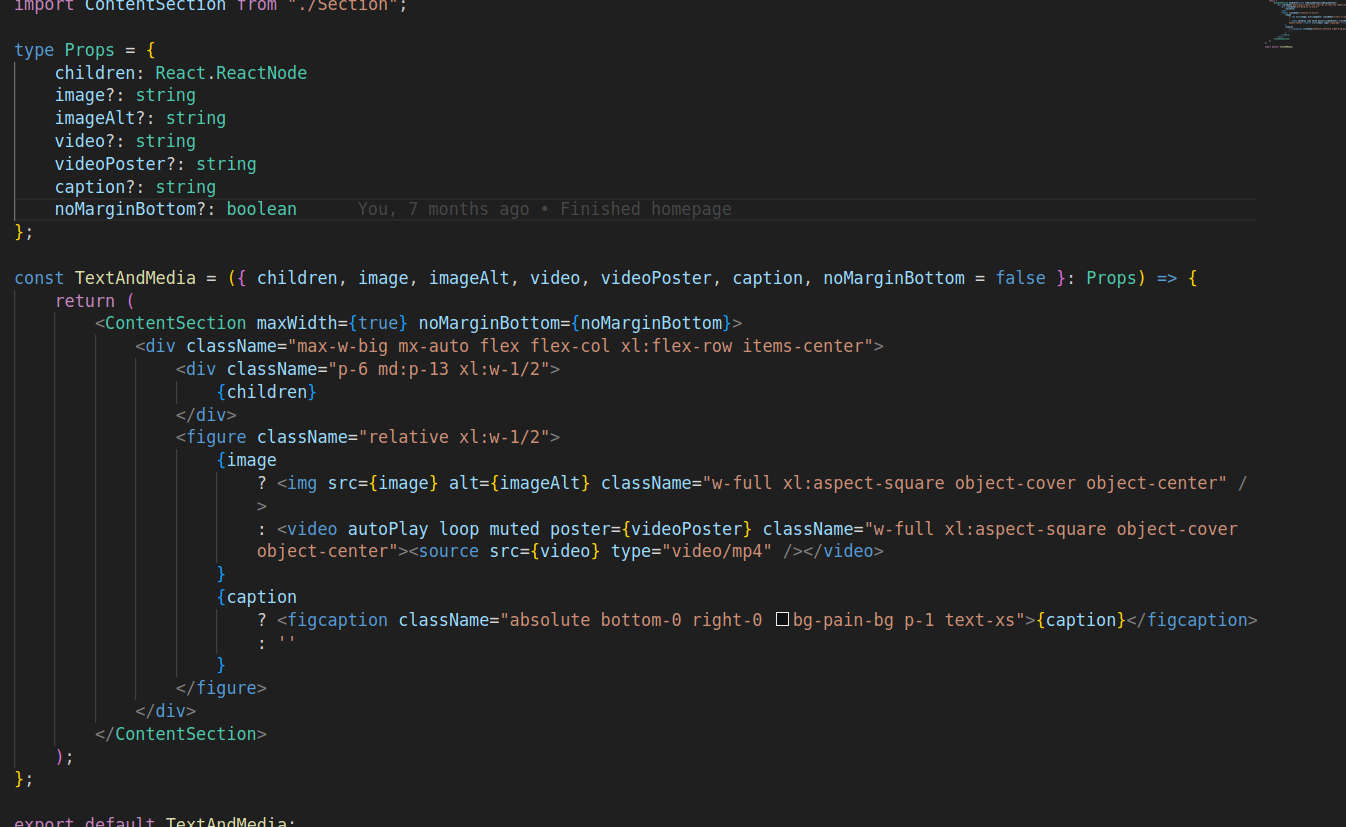Click the boolean type of noMarginBottom
The width and height of the screenshot is (1346, 827).
click(x=261, y=209)
